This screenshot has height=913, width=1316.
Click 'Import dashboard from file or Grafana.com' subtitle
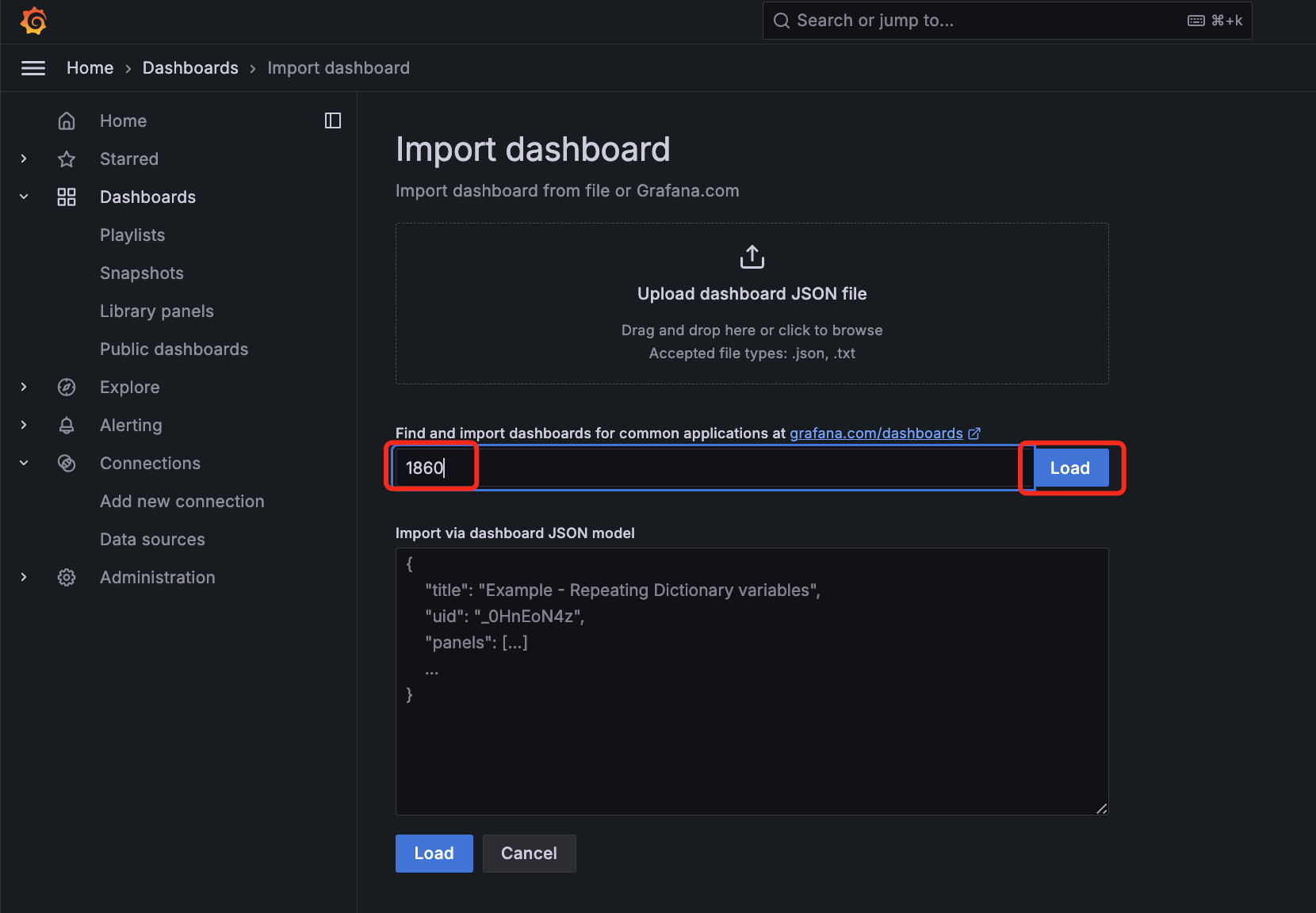(x=568, y=191)
